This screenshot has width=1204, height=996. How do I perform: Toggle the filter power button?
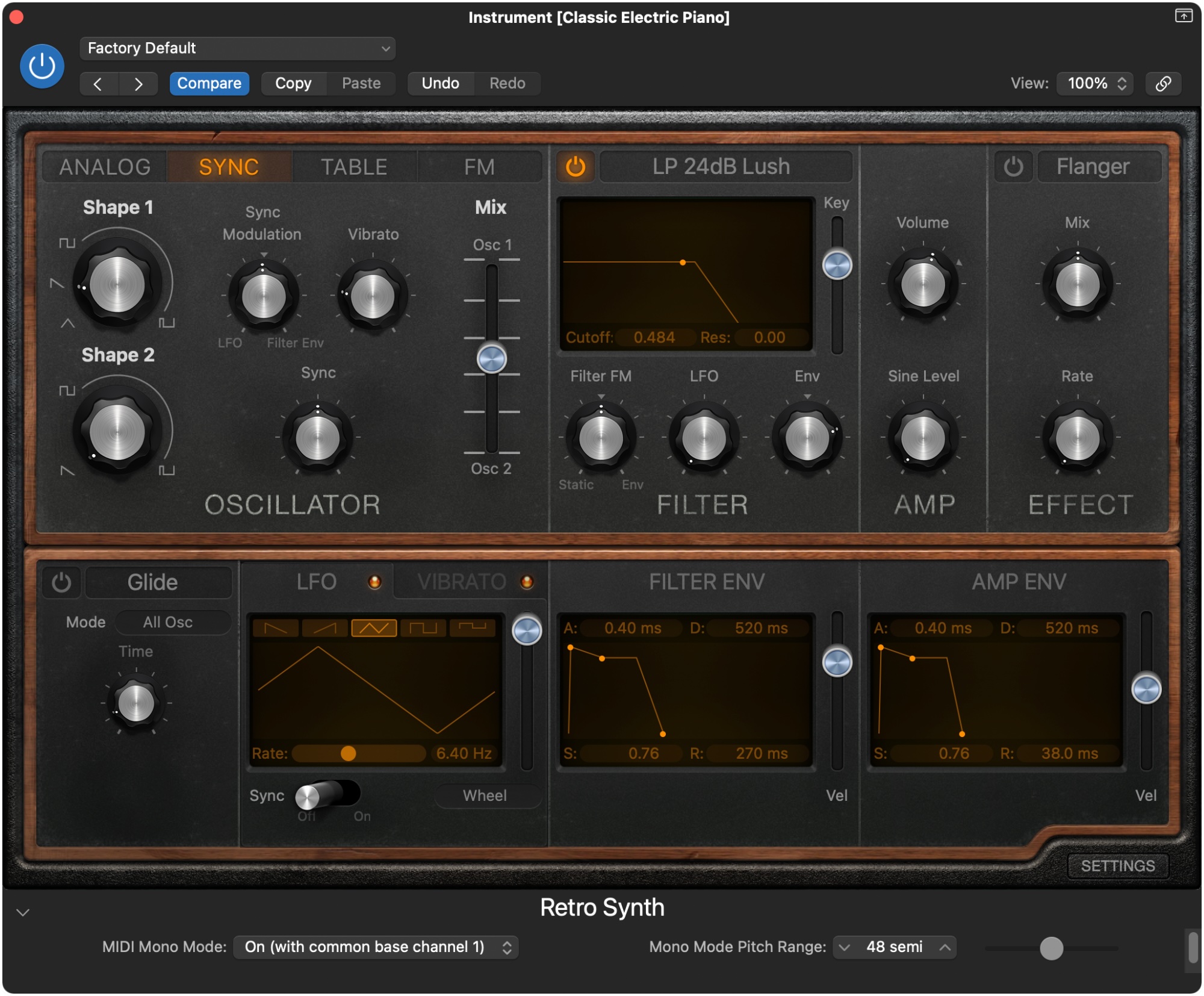pyautogui.click(x=576, y=167)
